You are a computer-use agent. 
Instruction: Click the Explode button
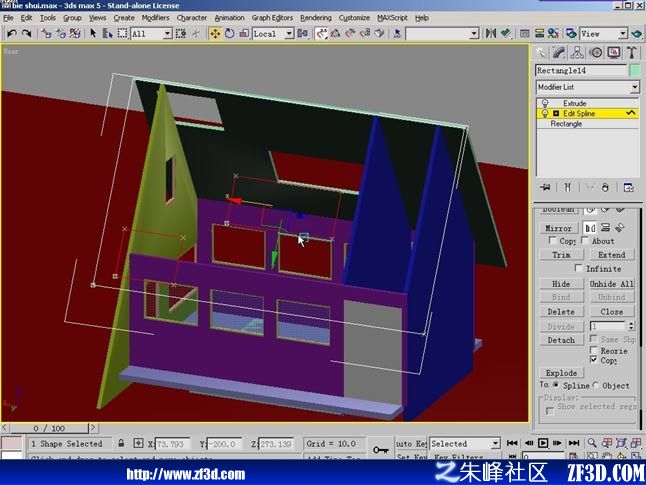coord(561,373)
